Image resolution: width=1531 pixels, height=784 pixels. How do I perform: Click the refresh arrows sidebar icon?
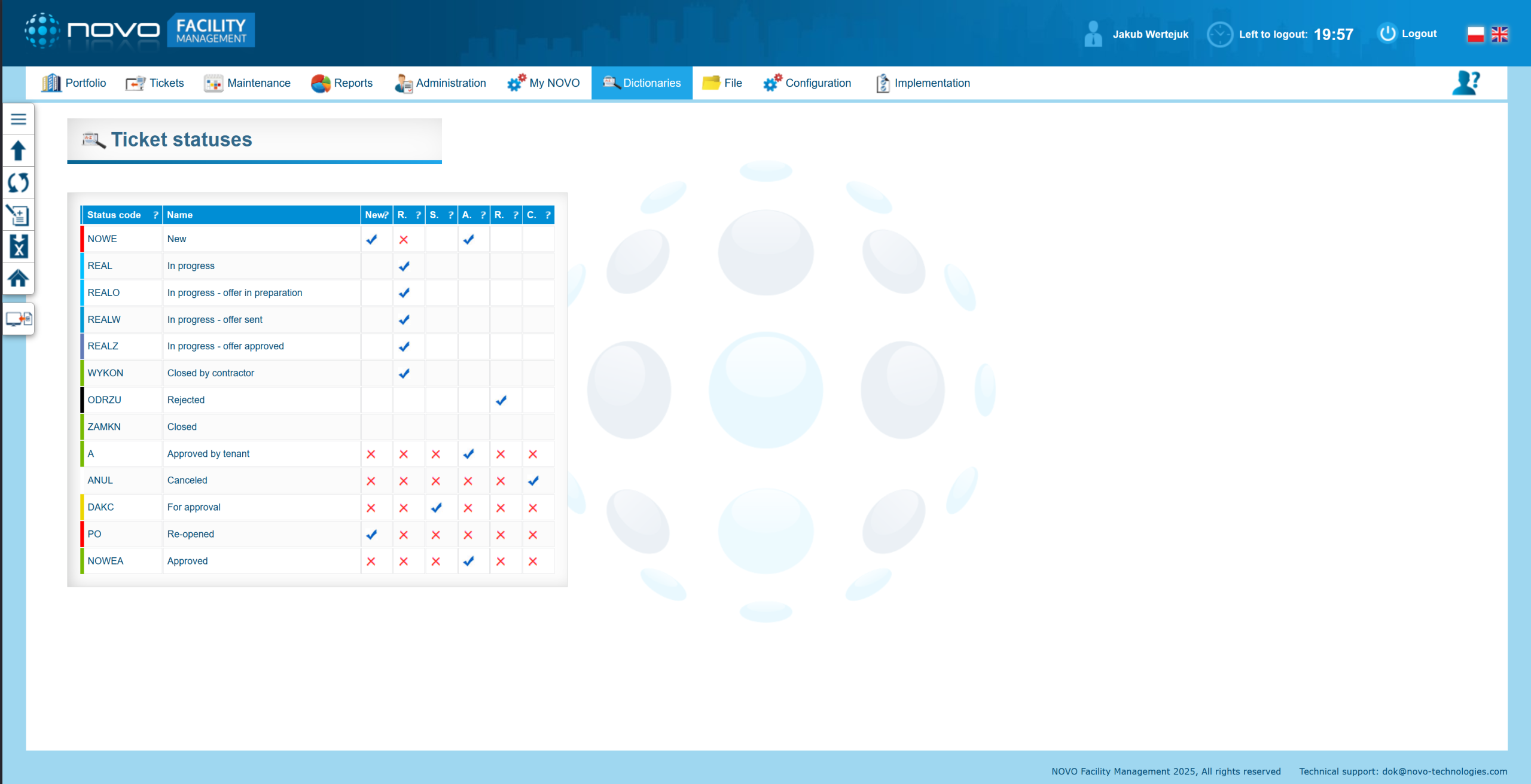tap(19, 182)
